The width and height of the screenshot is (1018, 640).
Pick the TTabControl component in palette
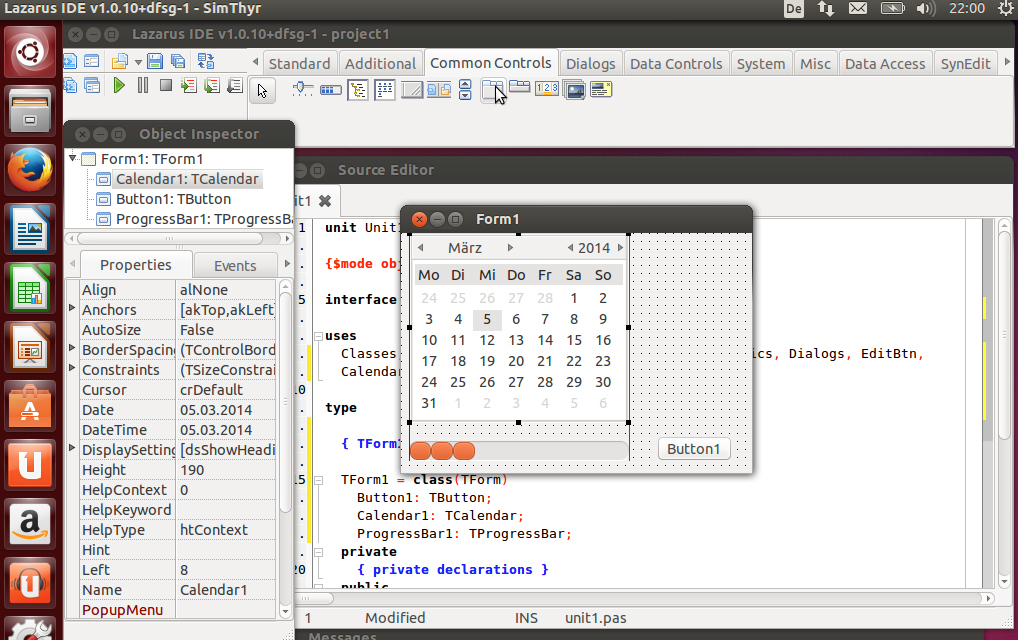[x=519, y=86]
